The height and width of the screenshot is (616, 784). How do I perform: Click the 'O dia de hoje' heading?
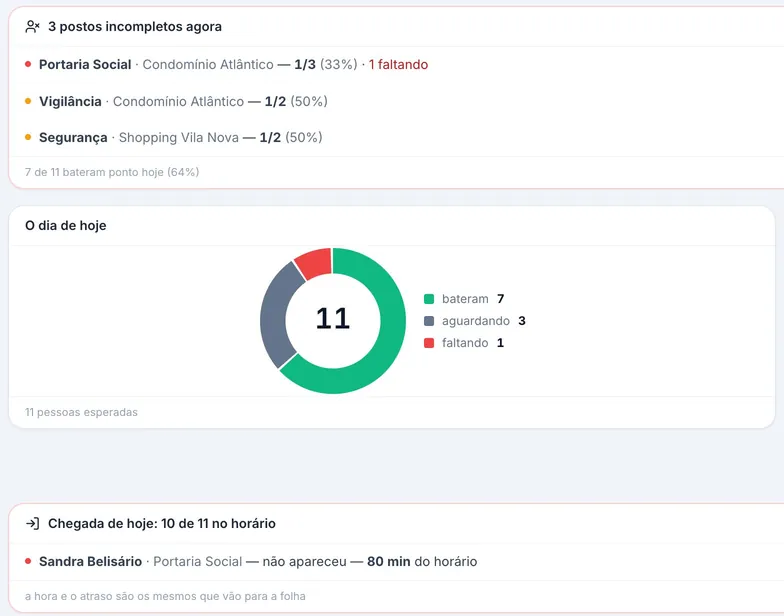pos(66,226)
